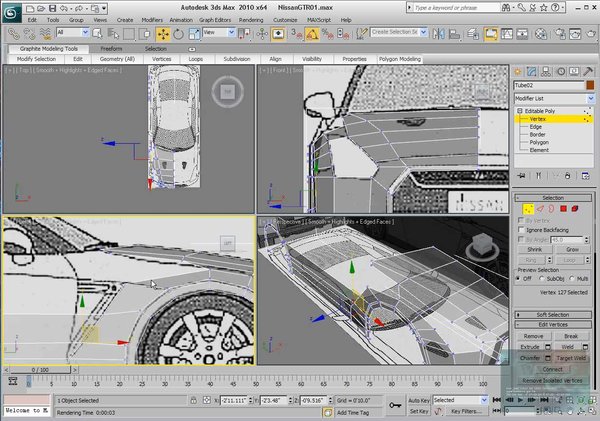This screenshot has height=421, width=600.
Task: Switch to the Freeform ribbon tab
Action: [111, 49]
